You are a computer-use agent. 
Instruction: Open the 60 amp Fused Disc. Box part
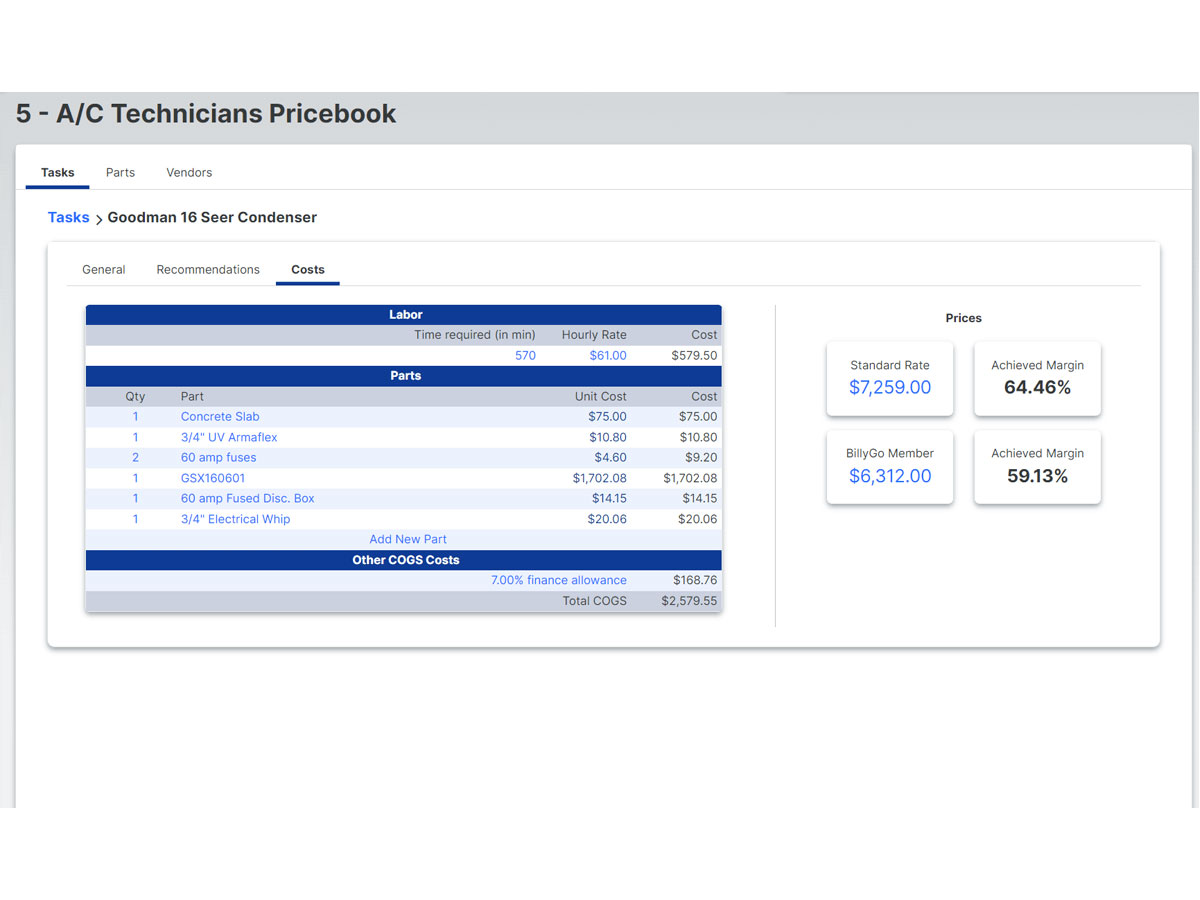click(x=248, y=498)
